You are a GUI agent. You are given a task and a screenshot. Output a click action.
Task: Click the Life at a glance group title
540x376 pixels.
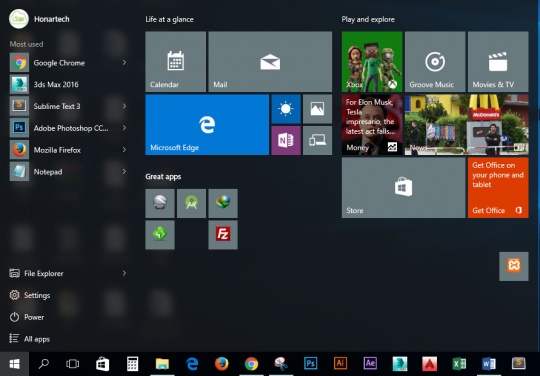point(169,19)
